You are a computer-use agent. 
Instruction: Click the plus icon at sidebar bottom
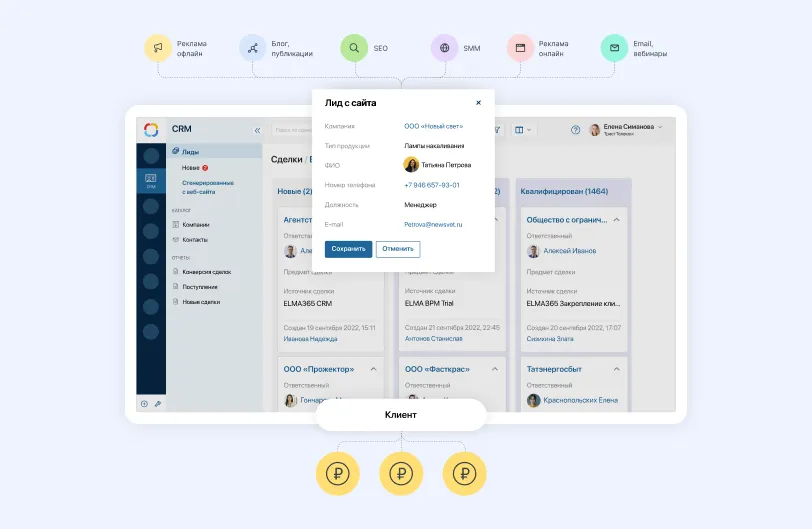[x=144, y=404]
